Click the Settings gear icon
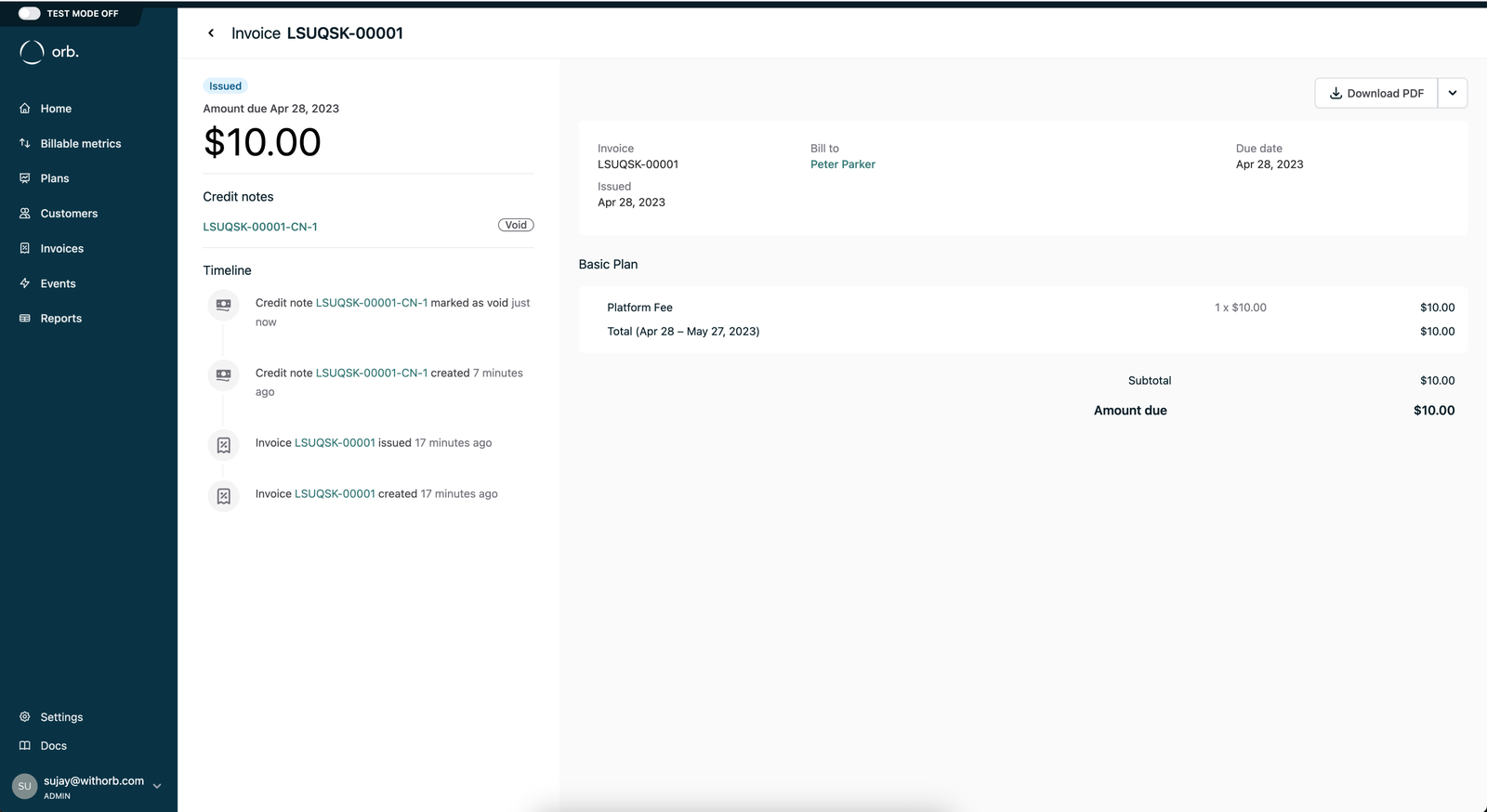1487x812 pixels. [x=25, y=717]
